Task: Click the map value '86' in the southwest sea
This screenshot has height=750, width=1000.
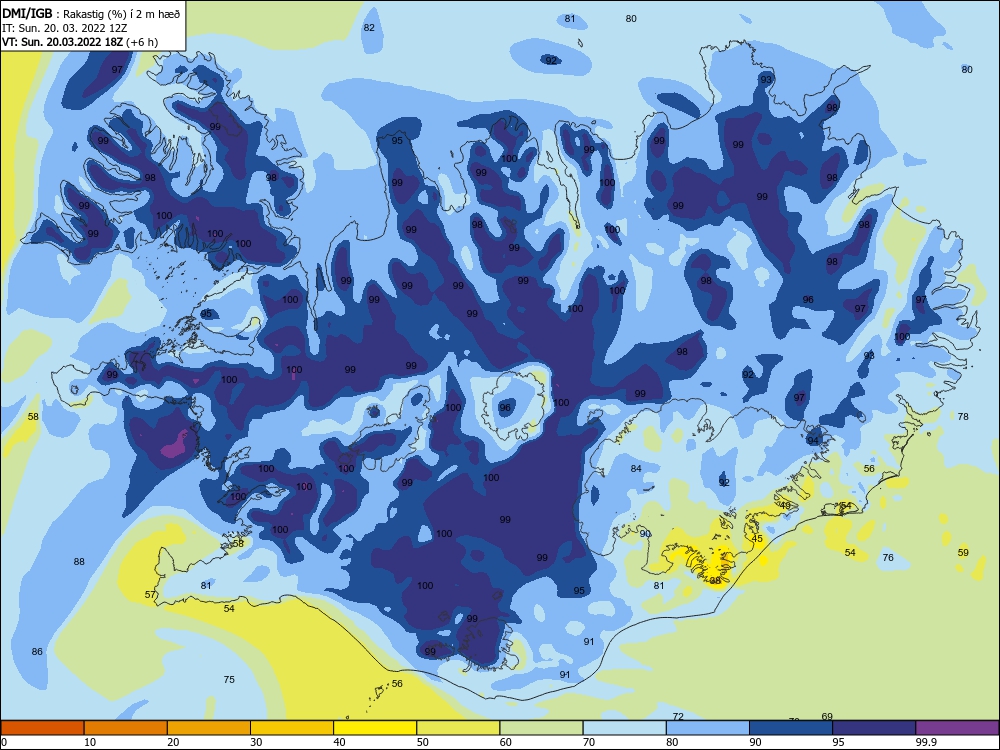Action: point(38,652)
